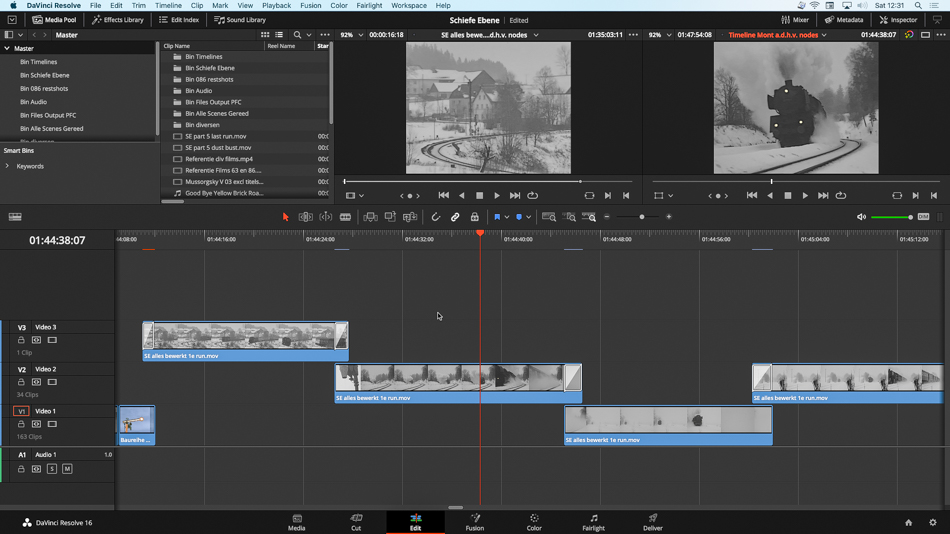
Task: Open the Deliver page
Action: point(652,522)
